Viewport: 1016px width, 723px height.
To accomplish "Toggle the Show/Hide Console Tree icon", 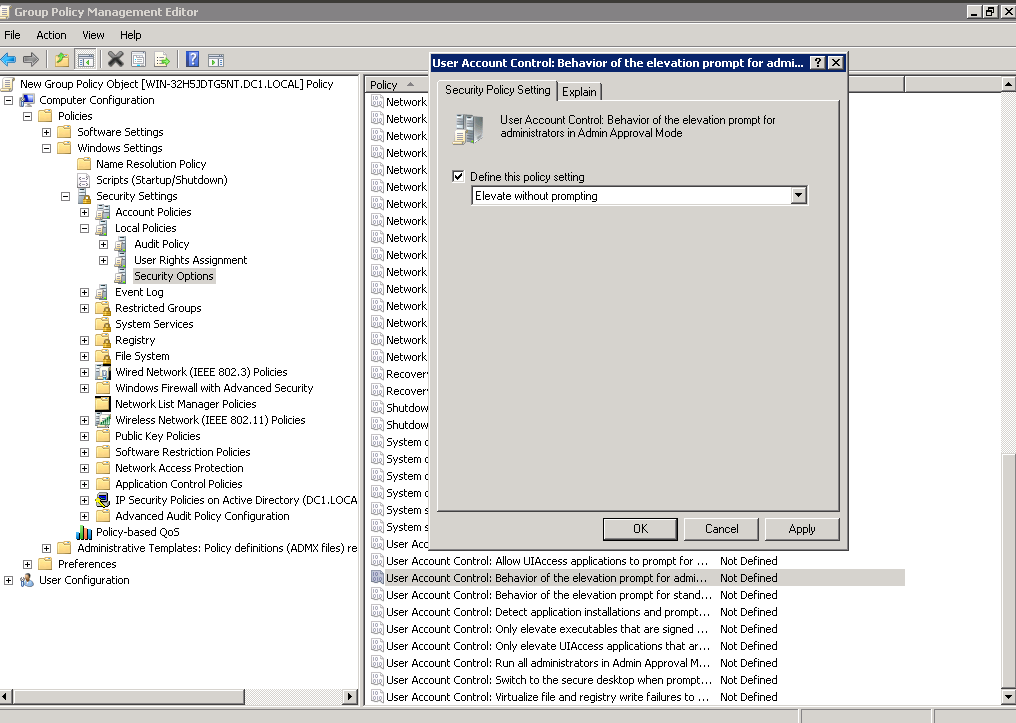I will click(x=86, y=59).
